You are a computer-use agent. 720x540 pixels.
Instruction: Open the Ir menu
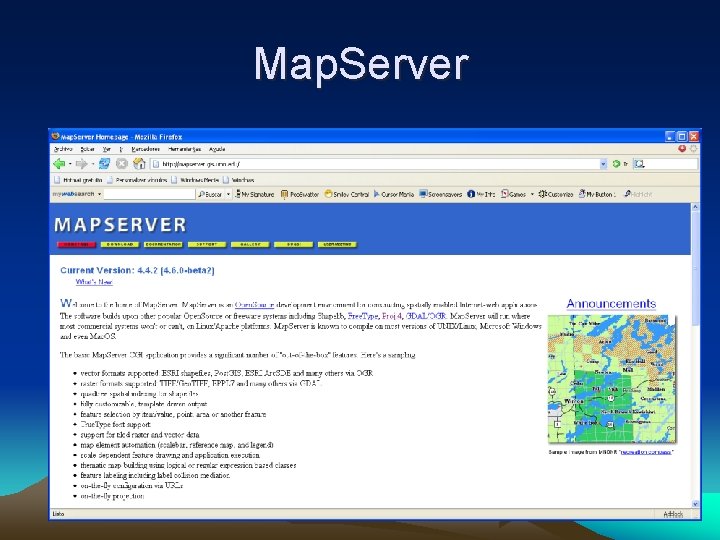(x=121, y=149)
